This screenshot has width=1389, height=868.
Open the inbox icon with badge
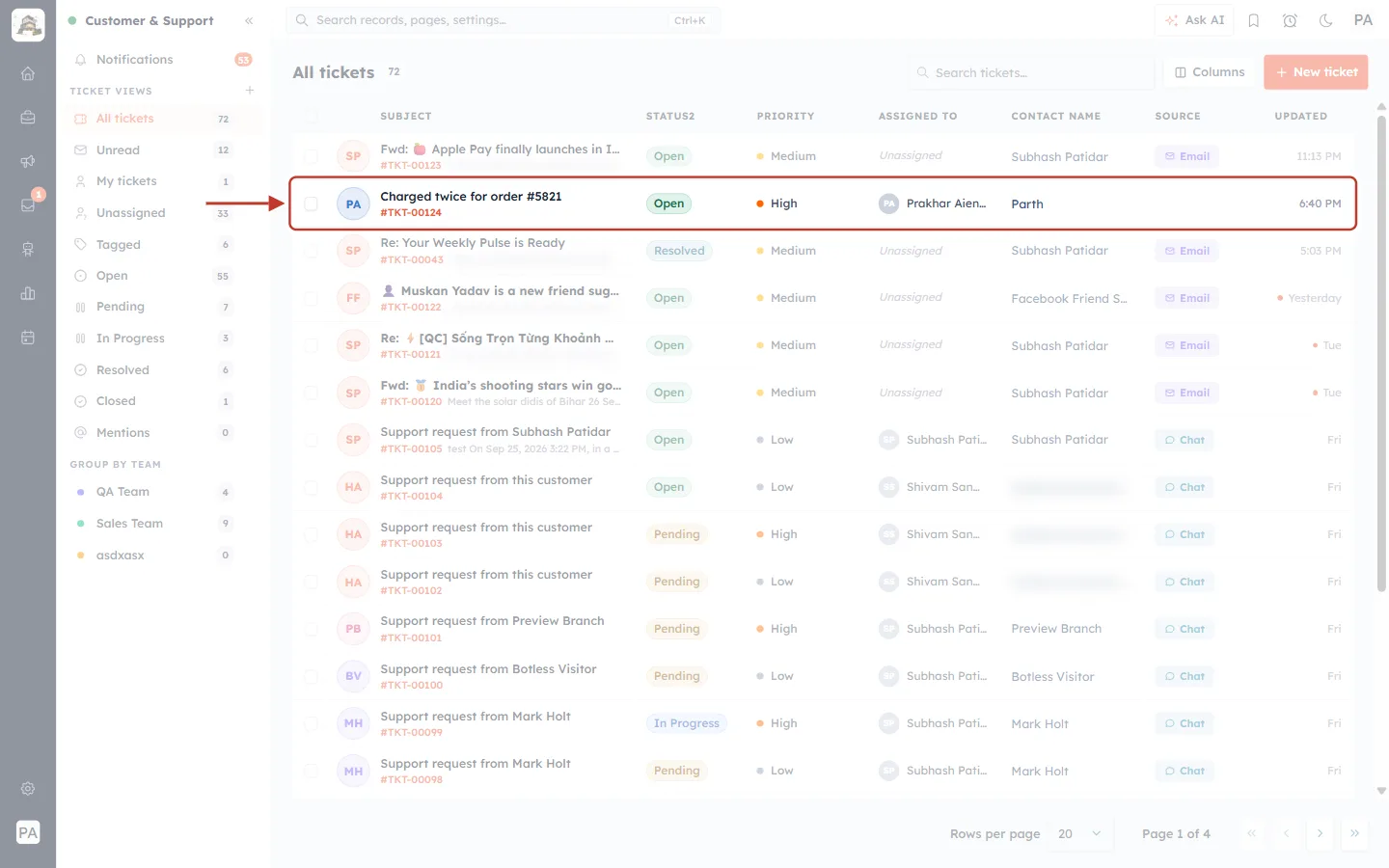[28, 204]
